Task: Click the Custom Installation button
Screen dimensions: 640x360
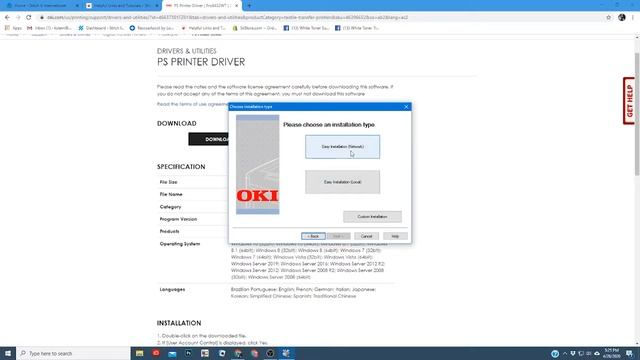Action: pos(372,217)
